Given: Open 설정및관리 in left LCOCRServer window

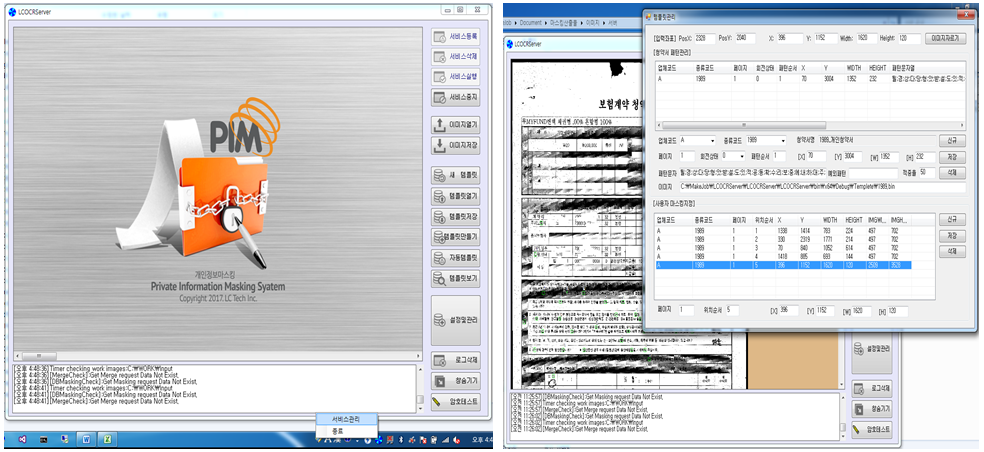Looking at the screenshot, I should [456, 320].
